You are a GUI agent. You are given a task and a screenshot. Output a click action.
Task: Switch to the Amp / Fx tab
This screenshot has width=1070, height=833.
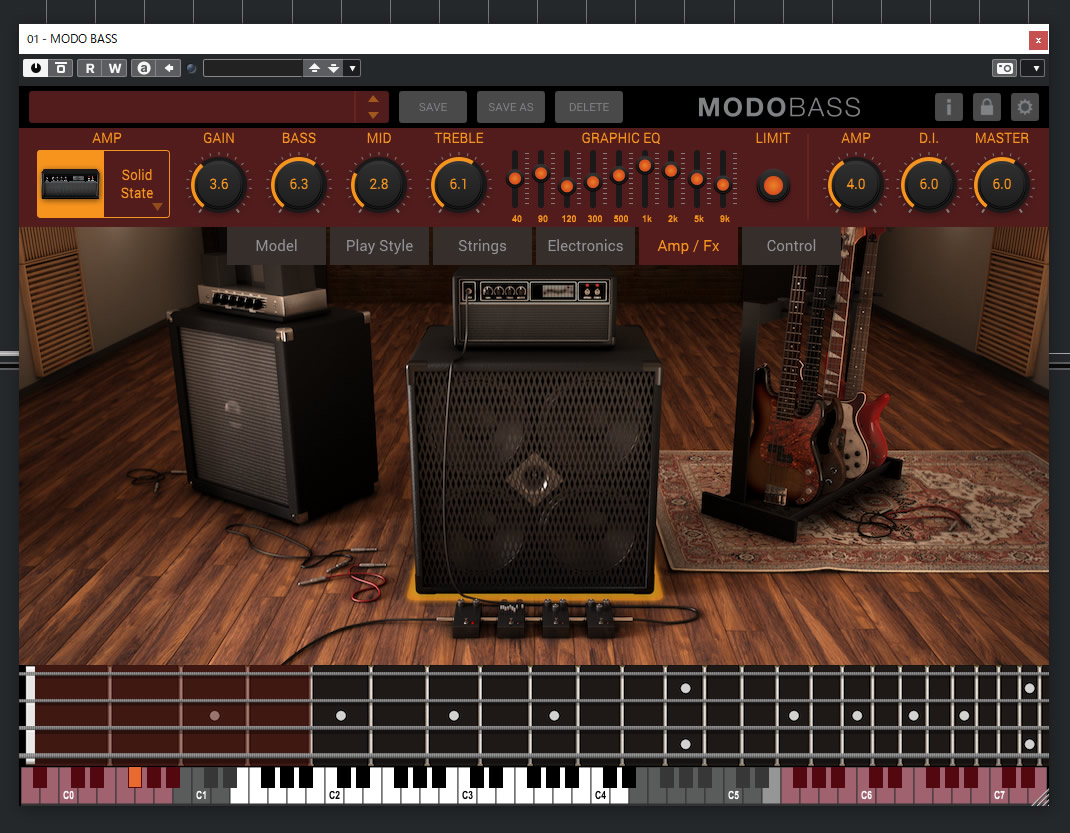pos(689,246)
